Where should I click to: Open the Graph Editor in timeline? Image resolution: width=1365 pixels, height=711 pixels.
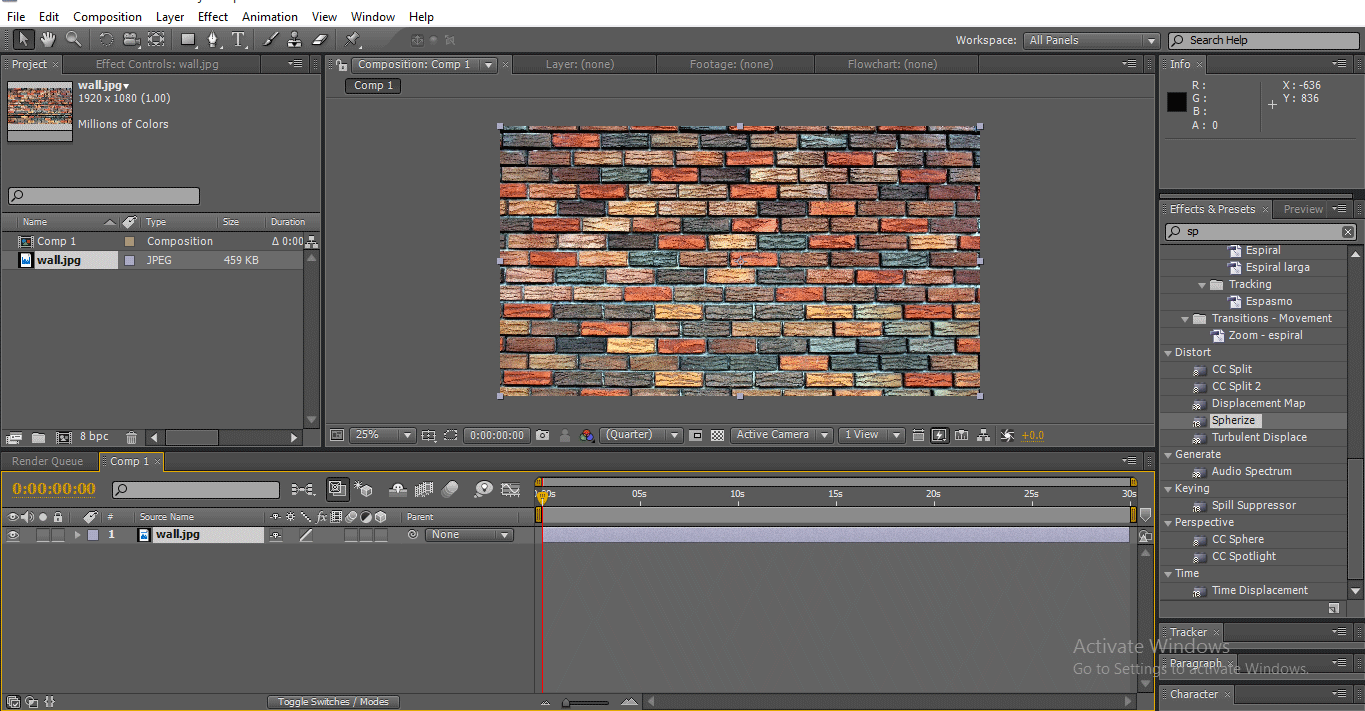tap(510, 489)
